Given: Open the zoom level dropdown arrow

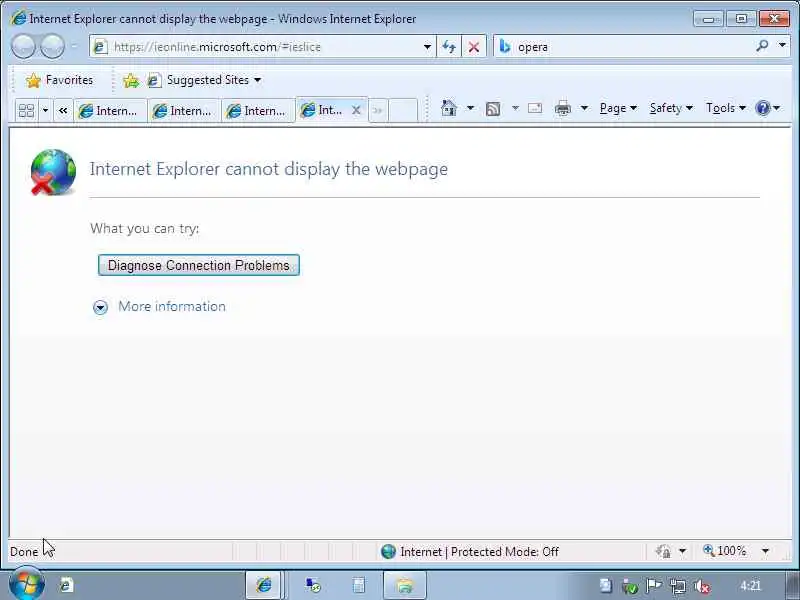Looking at the screenshot, I should pyautogui.click(x=765, y=551).
